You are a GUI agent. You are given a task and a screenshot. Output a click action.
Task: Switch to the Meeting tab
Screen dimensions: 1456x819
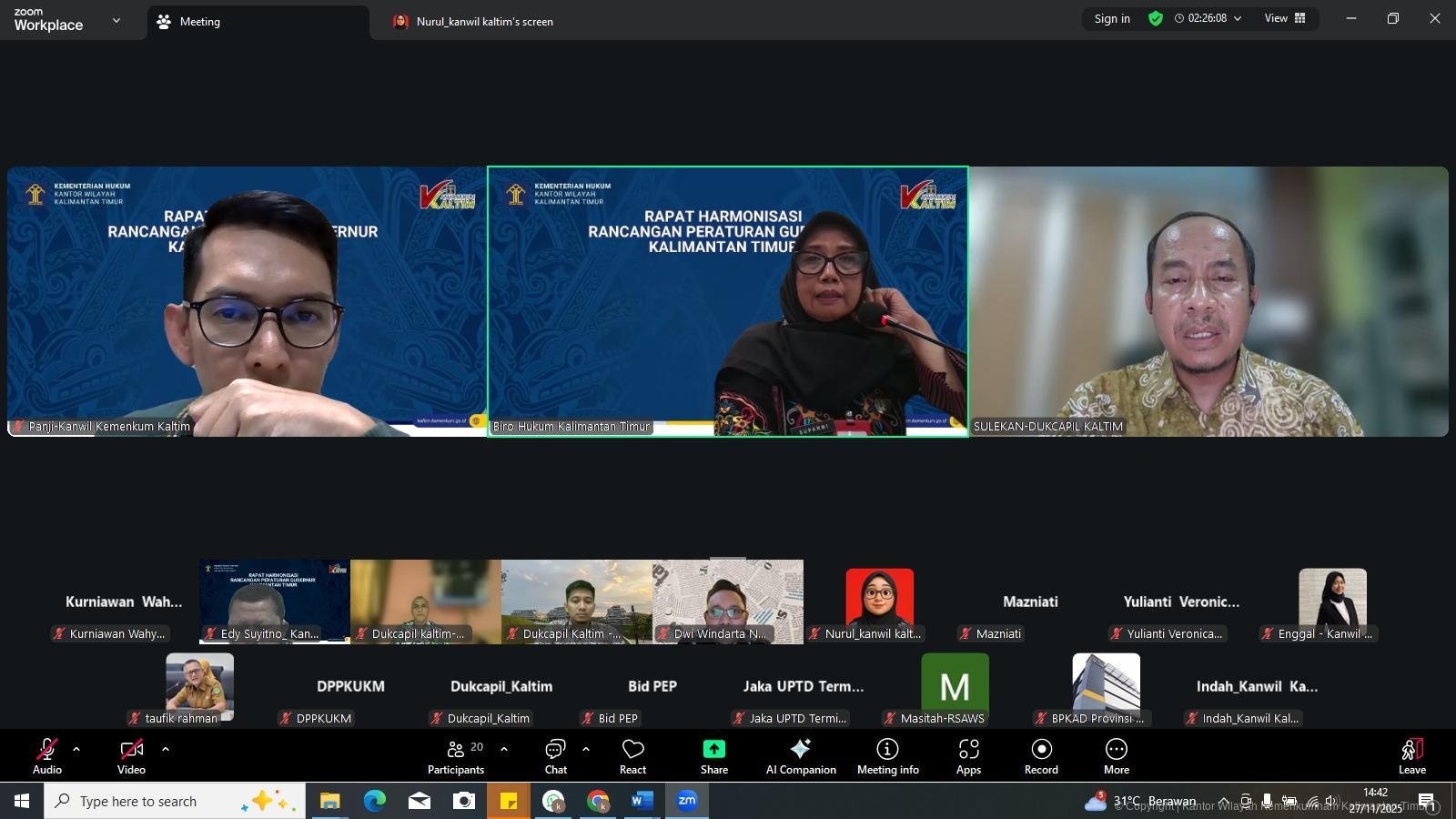tap(199, 22)
